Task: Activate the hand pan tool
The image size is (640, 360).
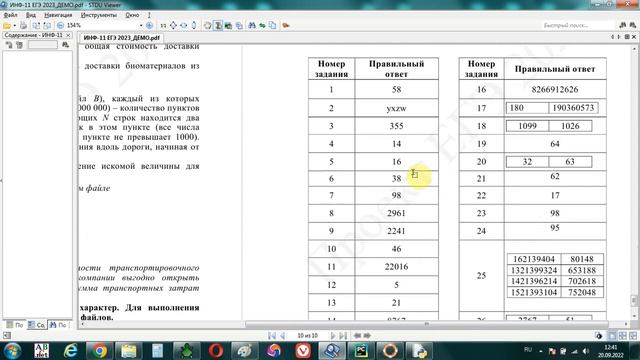Action: [208, 25]
